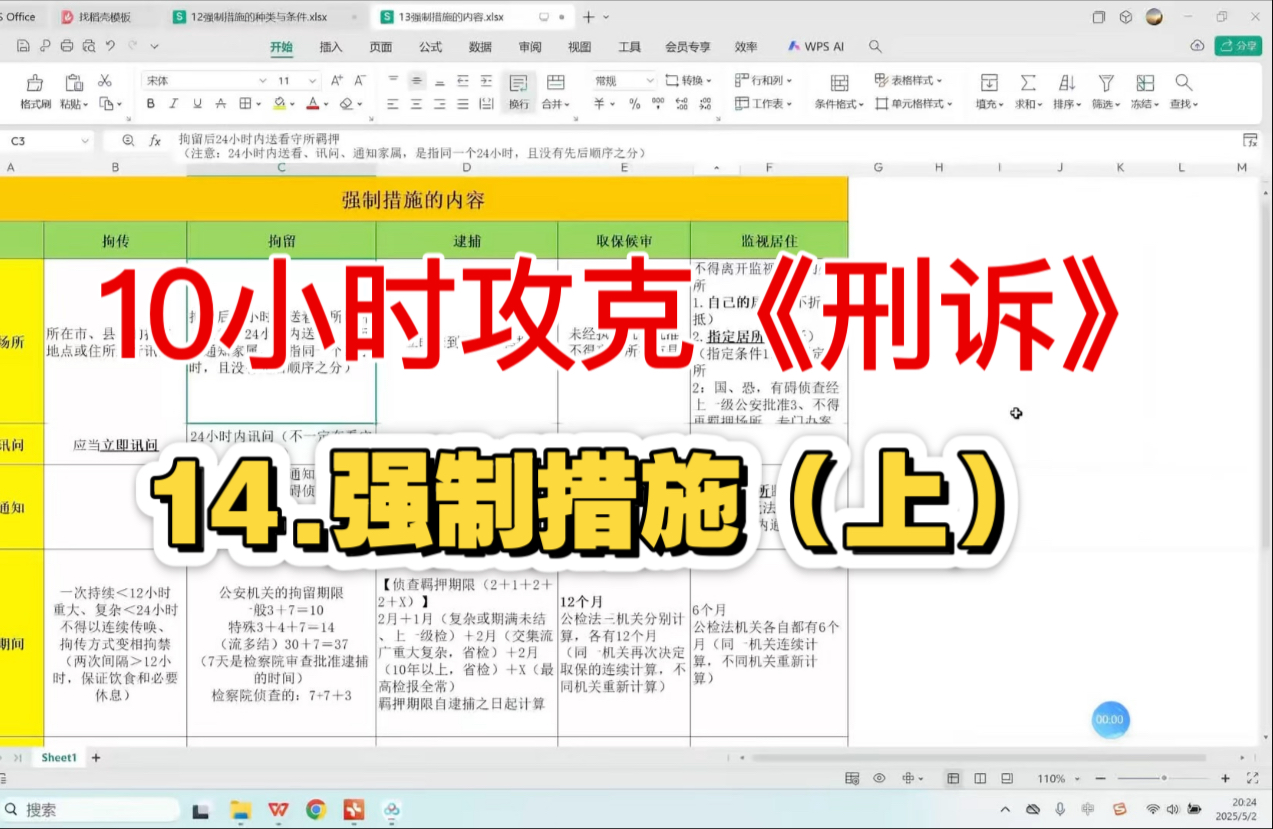Click the Cut scissors icon
Image resolution: width=1273 pixels, height=829 pixels.
click(105, 81)
